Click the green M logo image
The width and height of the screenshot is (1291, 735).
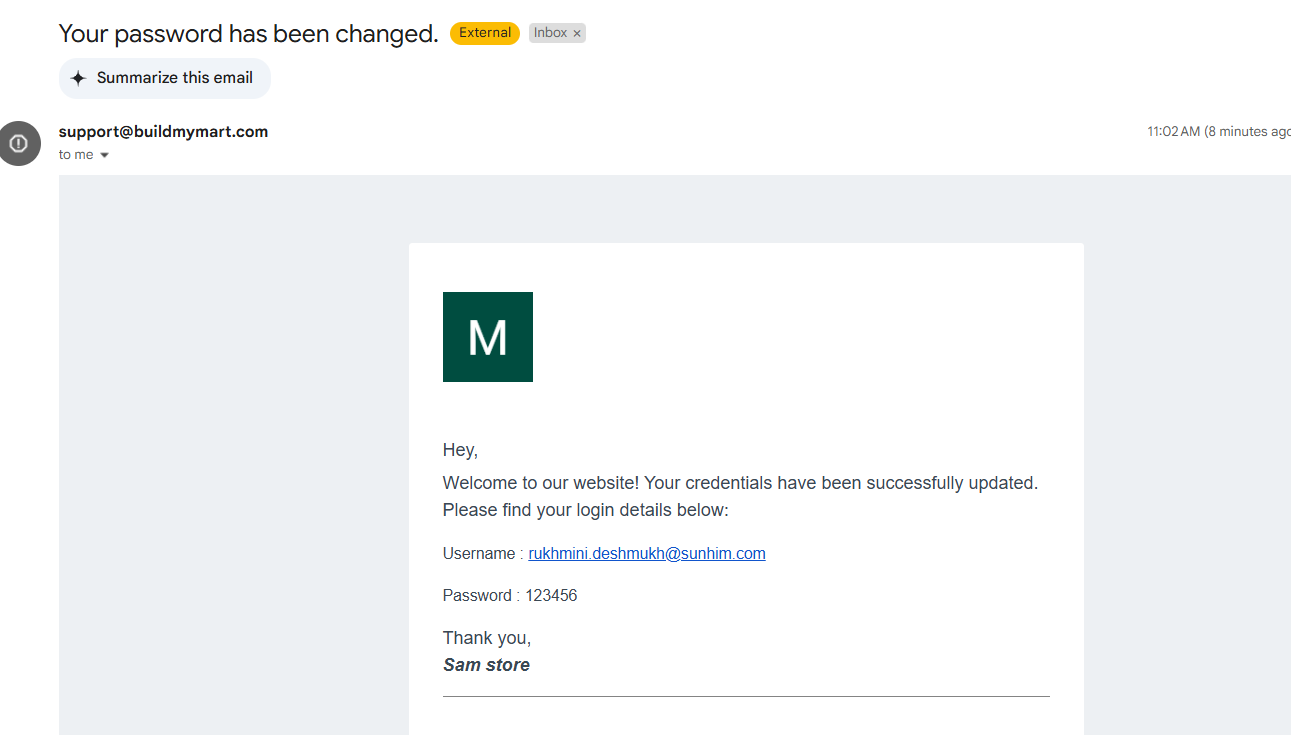pos(488,337)
